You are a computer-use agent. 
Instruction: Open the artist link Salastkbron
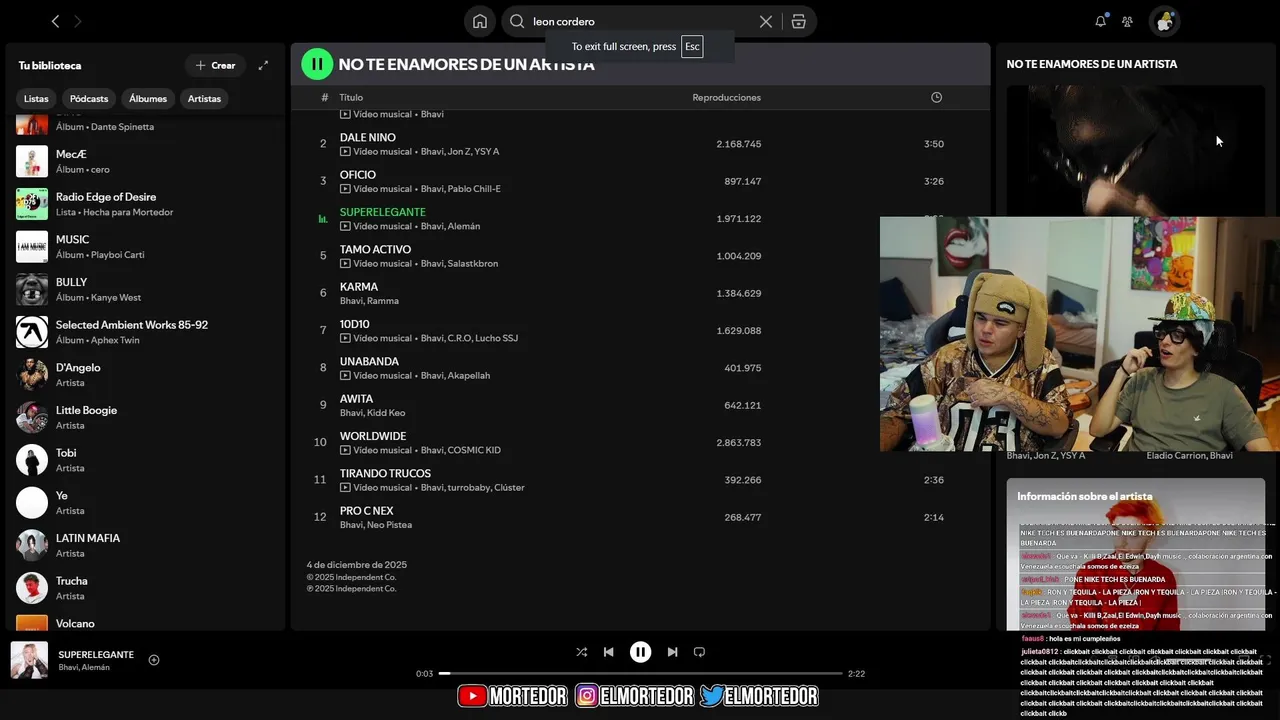tap(473, 264)
